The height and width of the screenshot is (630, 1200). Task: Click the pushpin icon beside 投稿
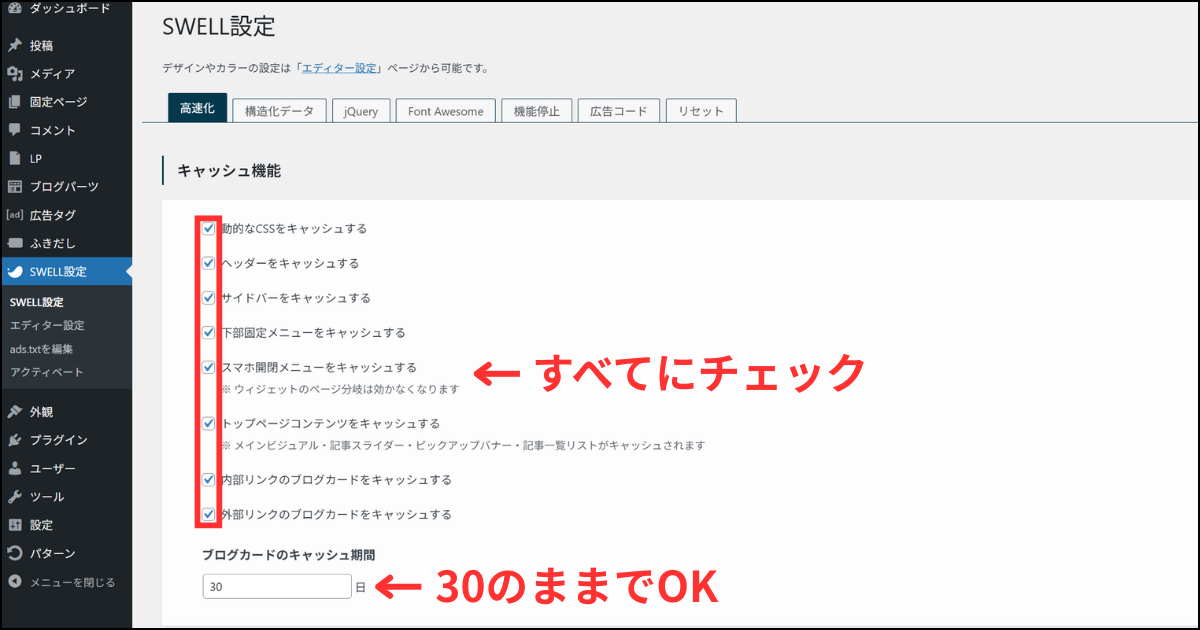tap(15, 45)
